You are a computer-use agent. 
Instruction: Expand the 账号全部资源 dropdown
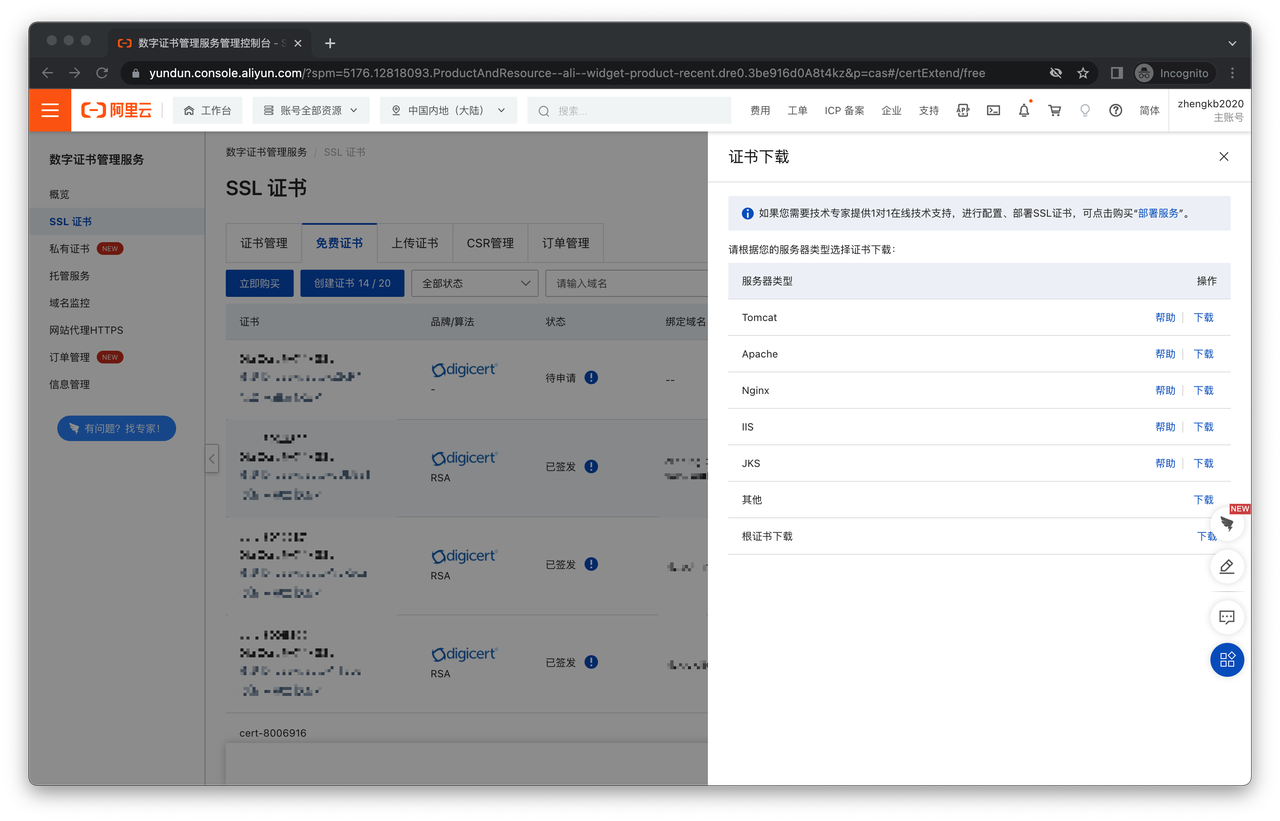click(311, 110)
